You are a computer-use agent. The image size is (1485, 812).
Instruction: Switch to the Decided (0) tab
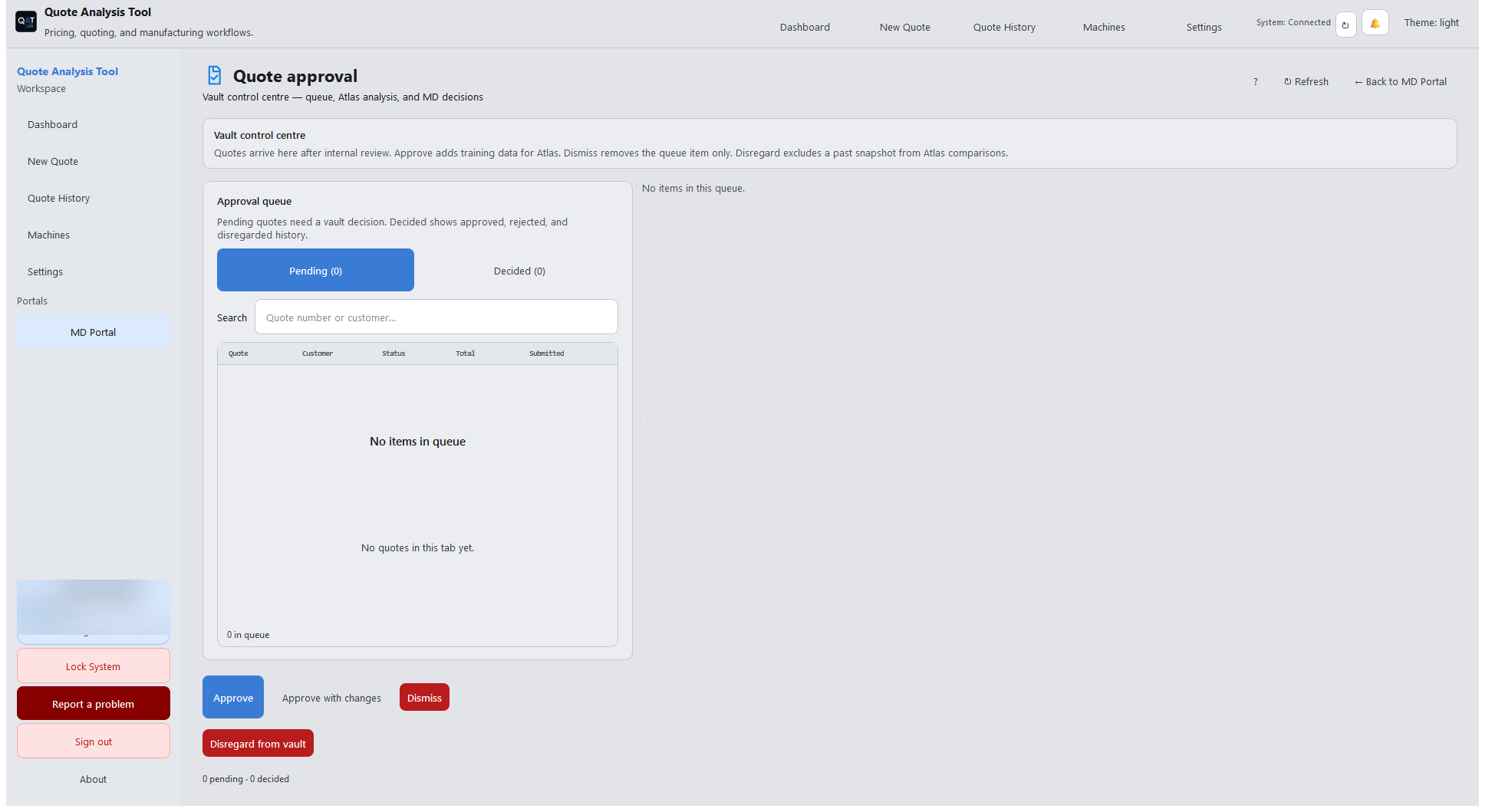[x=519, y=271]
